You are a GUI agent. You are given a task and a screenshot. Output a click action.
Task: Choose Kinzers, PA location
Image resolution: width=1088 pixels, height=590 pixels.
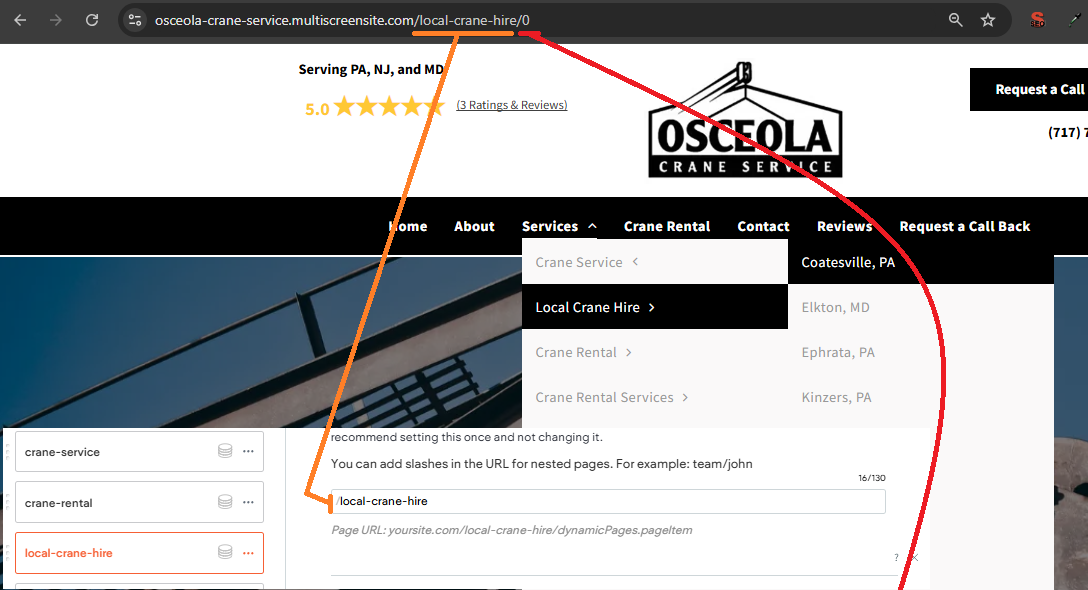click(921, 397)
